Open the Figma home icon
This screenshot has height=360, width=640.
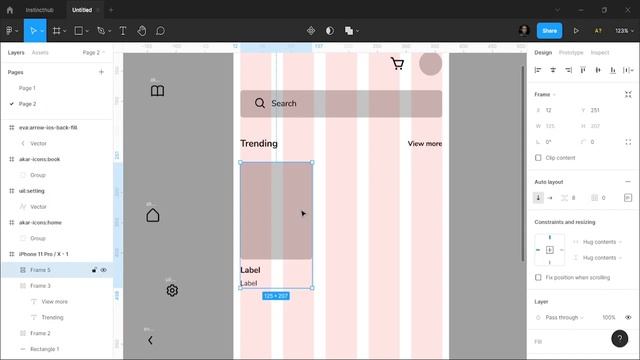10,10
